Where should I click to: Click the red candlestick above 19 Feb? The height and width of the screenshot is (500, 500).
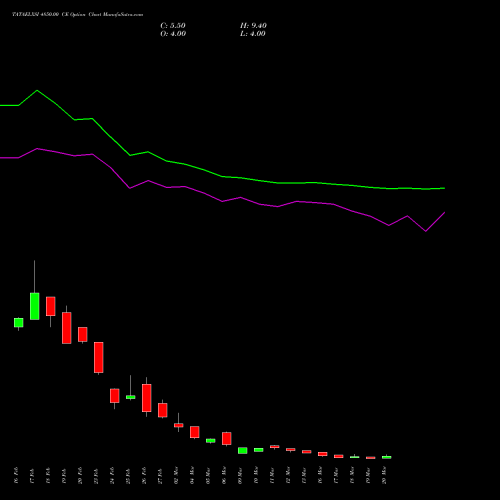click(67, 328)
